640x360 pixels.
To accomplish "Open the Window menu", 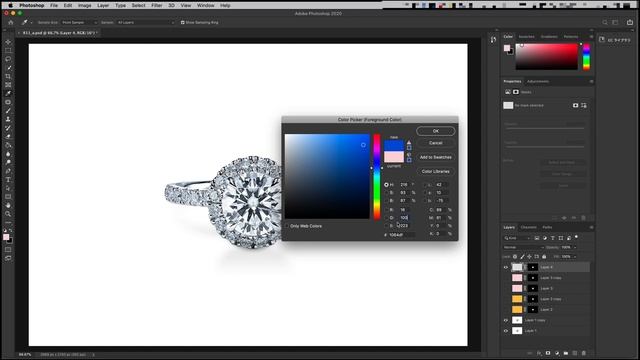I will pos(205,6).
